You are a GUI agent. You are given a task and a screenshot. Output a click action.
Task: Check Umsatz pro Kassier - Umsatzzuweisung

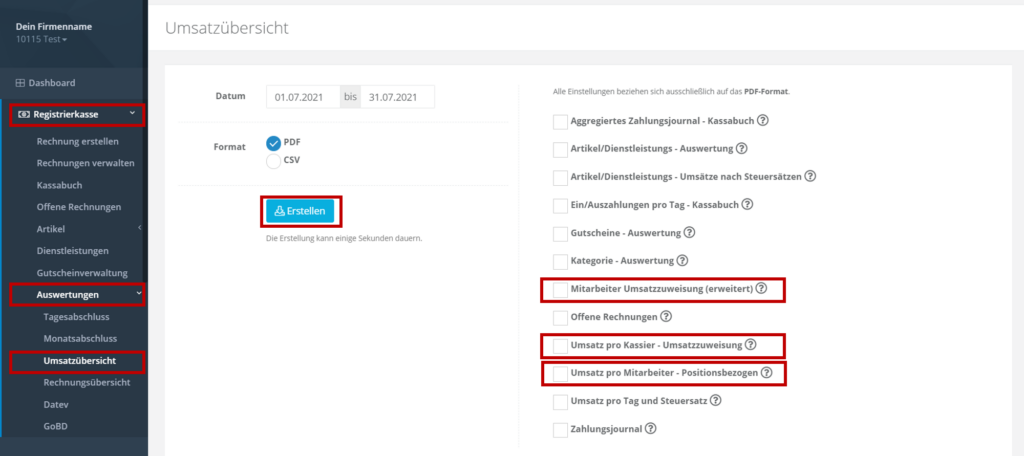(x=560, y=346)
